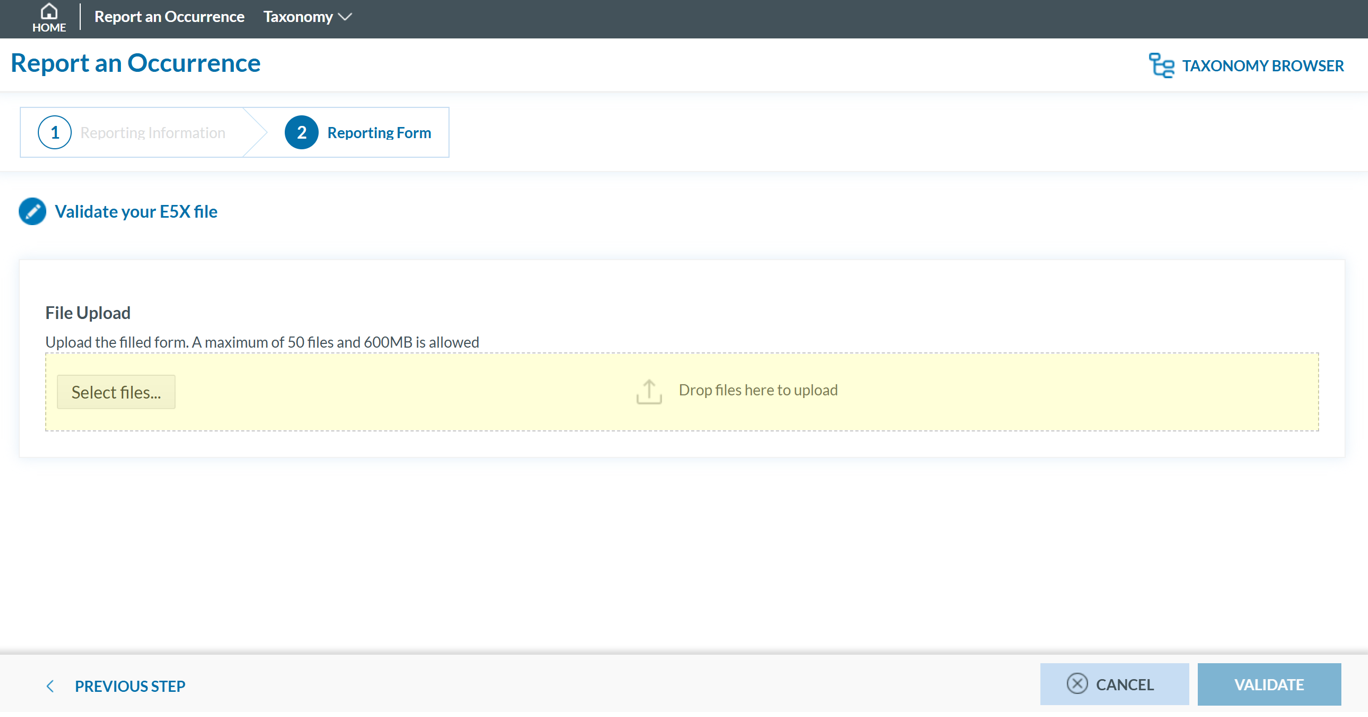Click the circled X icon on Cancel
This screenshot has width=1368, height=717.
[x=1077, y=684]
